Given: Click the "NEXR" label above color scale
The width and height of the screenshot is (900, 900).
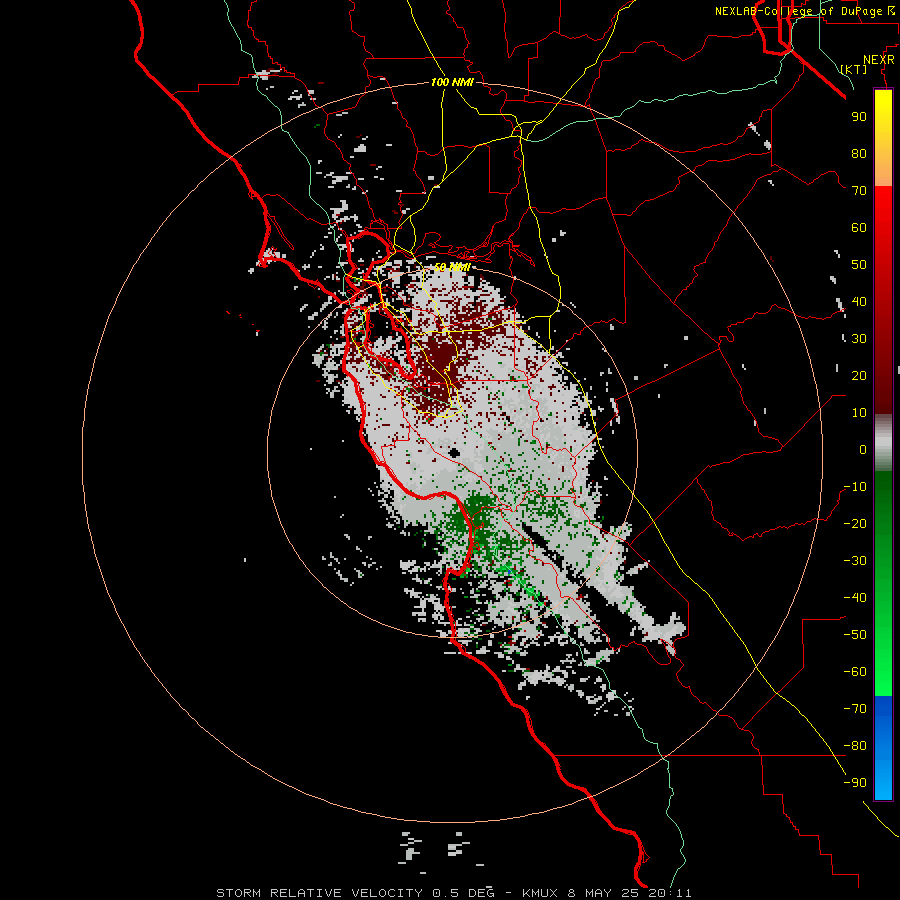Looking at the screenshot, I should click(879, 60).
